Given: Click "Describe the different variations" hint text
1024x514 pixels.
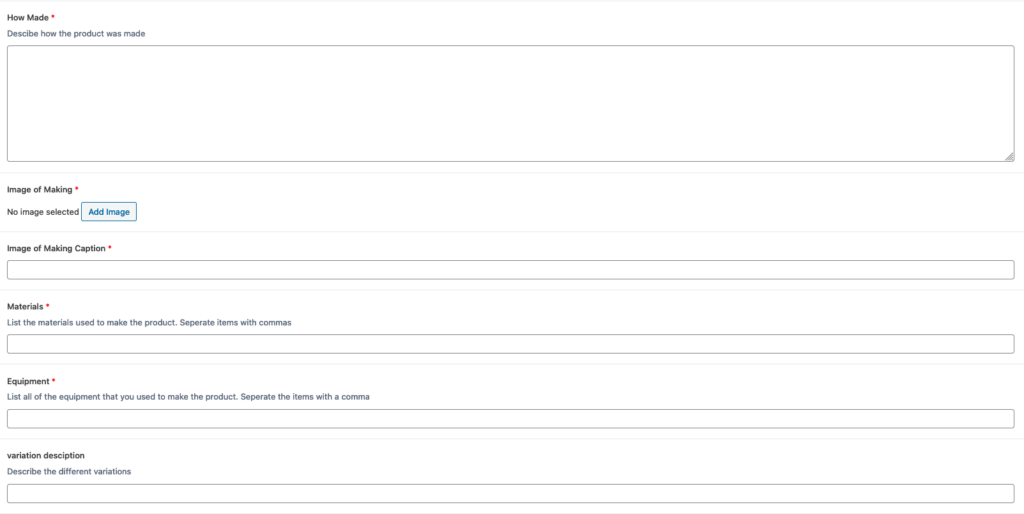Looking at the screenshot, I should pyautogui.click(x=69, y=471).
